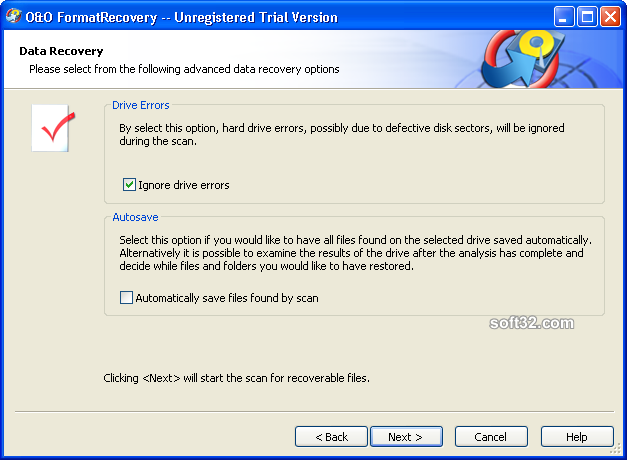This screenshot has height=460, width=627.
Task: Click 'Please select from the following' subtitle
Action: click(184, 69)
